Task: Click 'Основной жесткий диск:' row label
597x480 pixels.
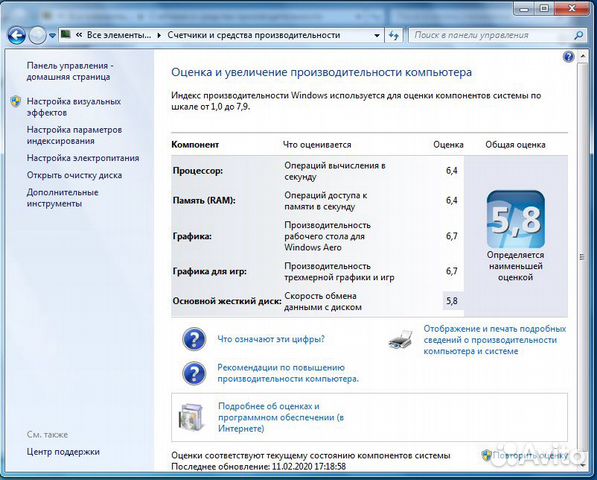Action: (227, 301)
